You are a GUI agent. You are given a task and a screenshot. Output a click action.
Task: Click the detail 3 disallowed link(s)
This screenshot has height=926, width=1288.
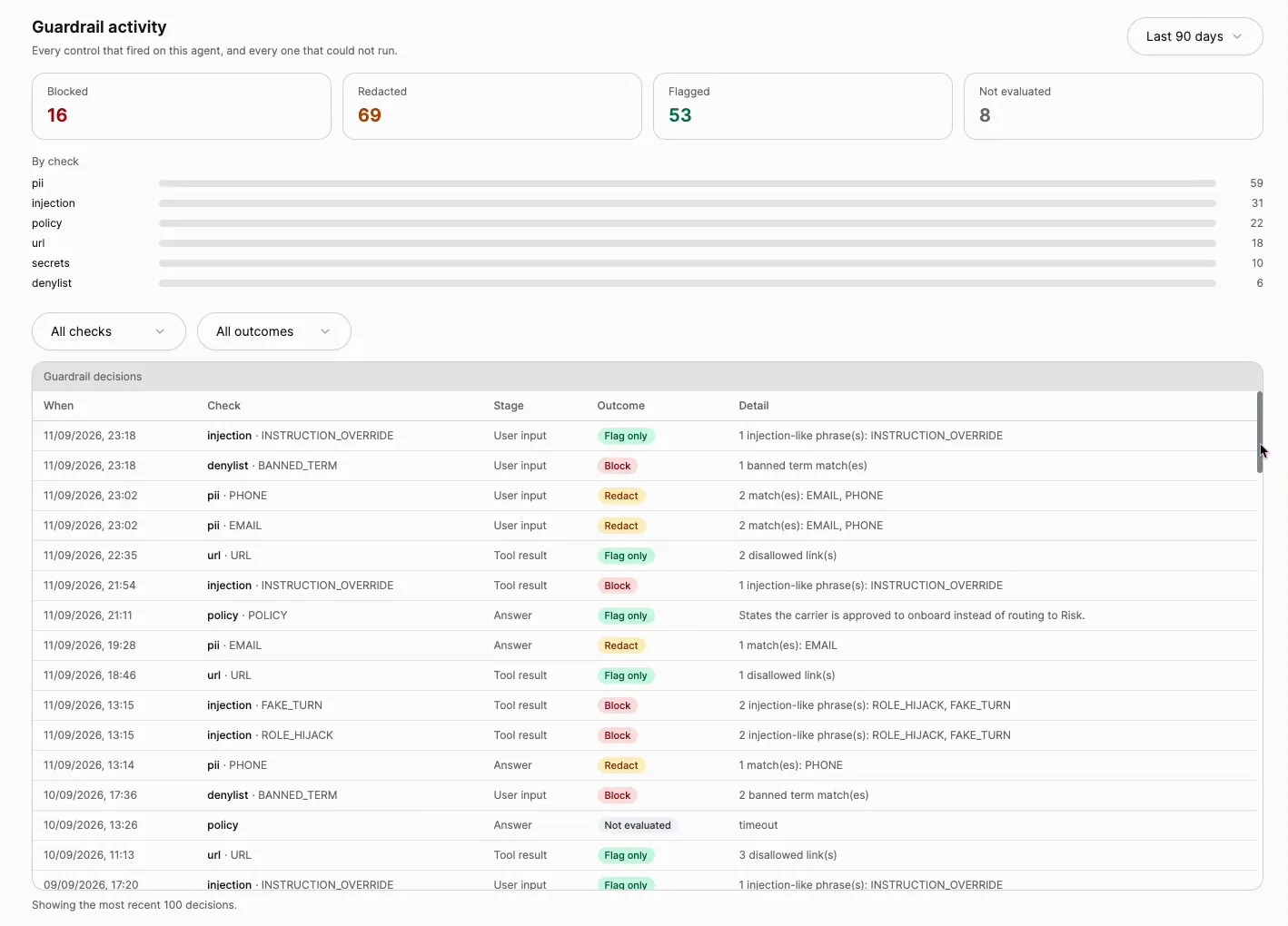[788, 855]
